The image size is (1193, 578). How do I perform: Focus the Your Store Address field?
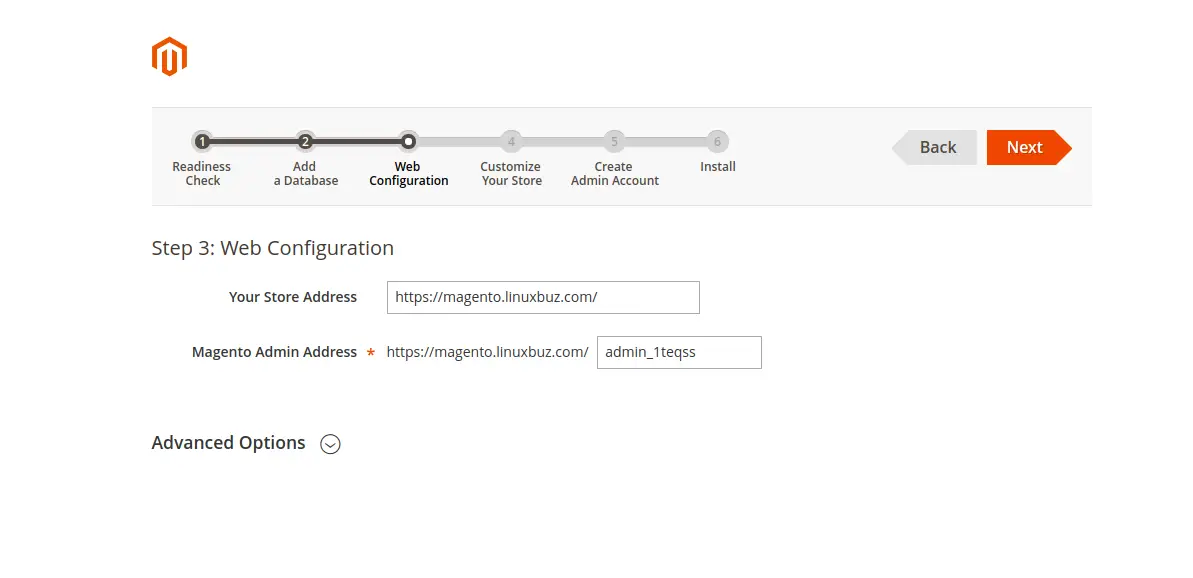[x=543, y=297]
